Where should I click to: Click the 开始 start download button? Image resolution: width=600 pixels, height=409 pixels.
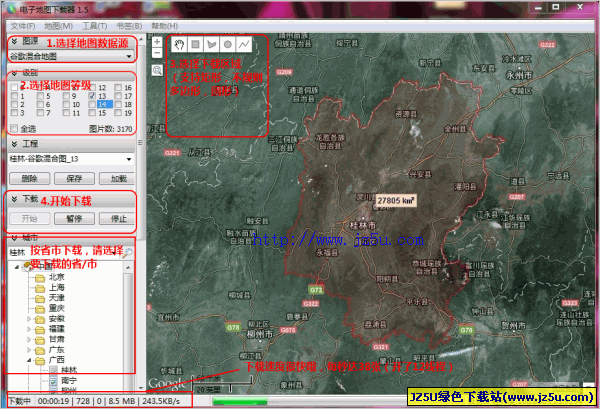(x=29, y=218)
